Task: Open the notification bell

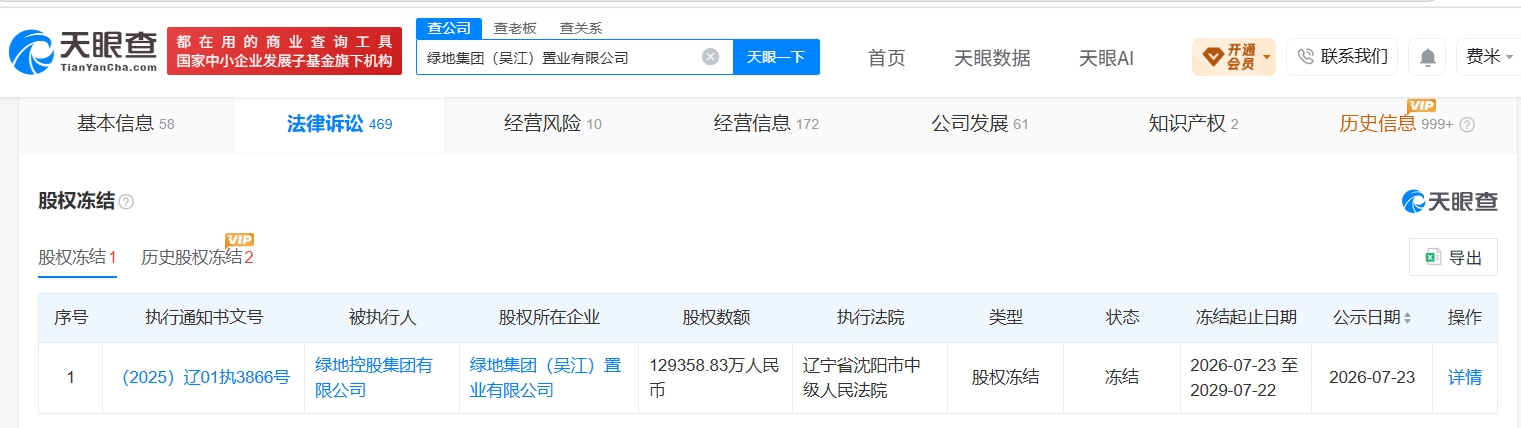Action: point(1427,58)
